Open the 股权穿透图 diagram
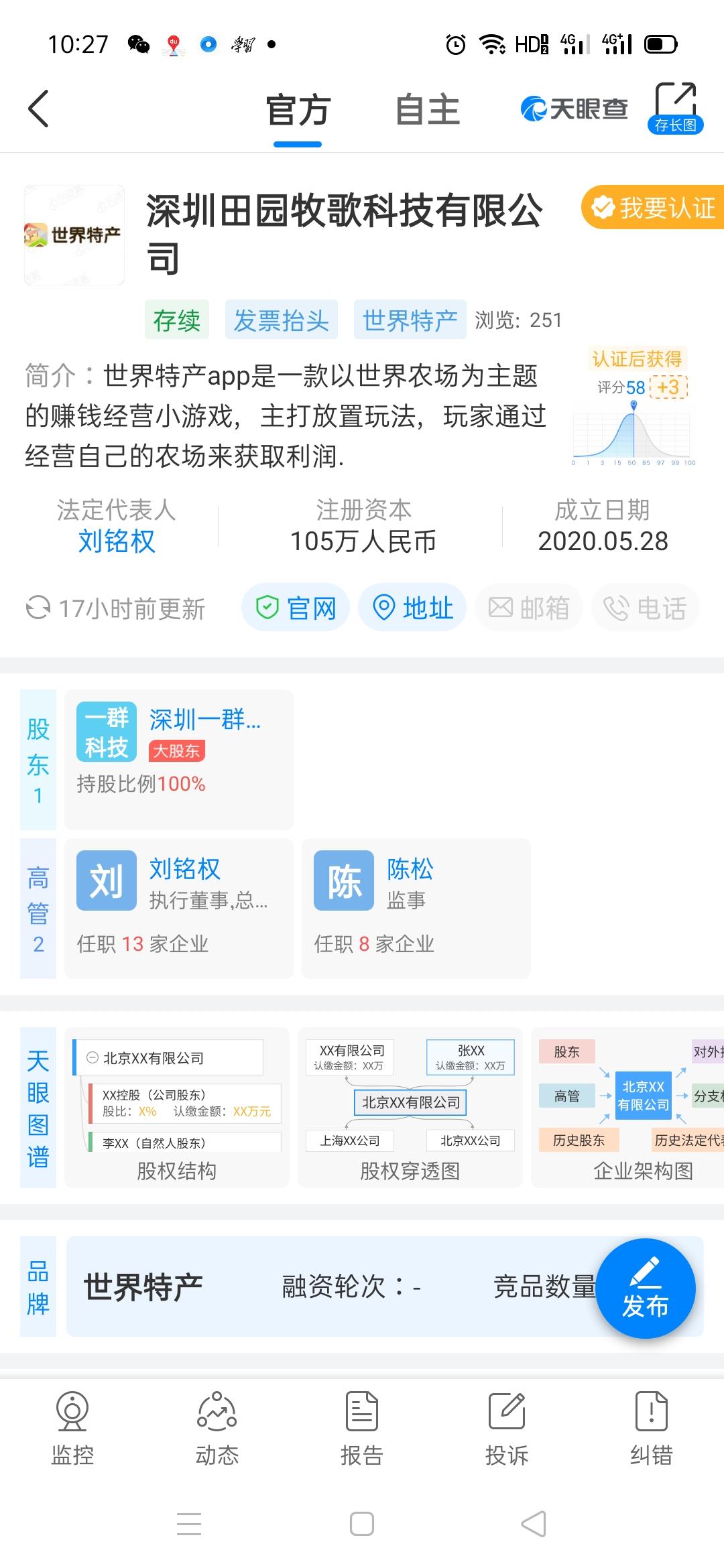This screenshot has height=1568, width=724. (x=410, y=1108)
